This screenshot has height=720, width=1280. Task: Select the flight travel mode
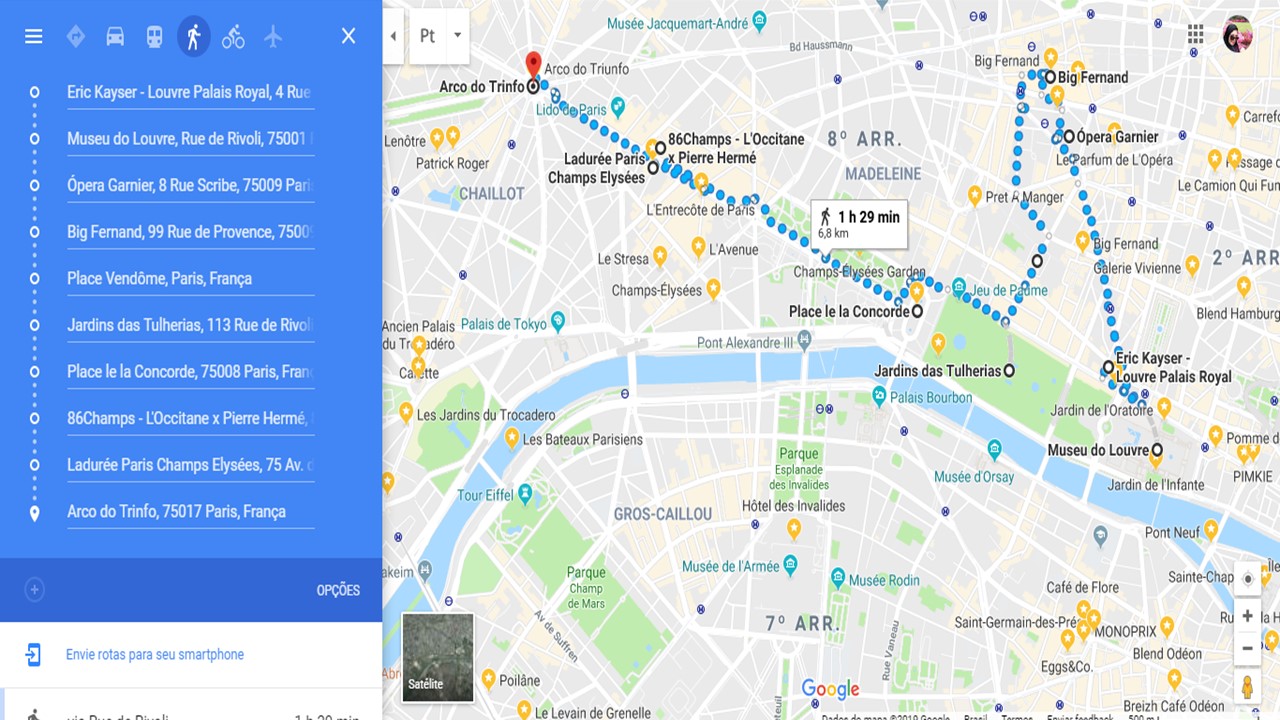(x=273, y=37)
